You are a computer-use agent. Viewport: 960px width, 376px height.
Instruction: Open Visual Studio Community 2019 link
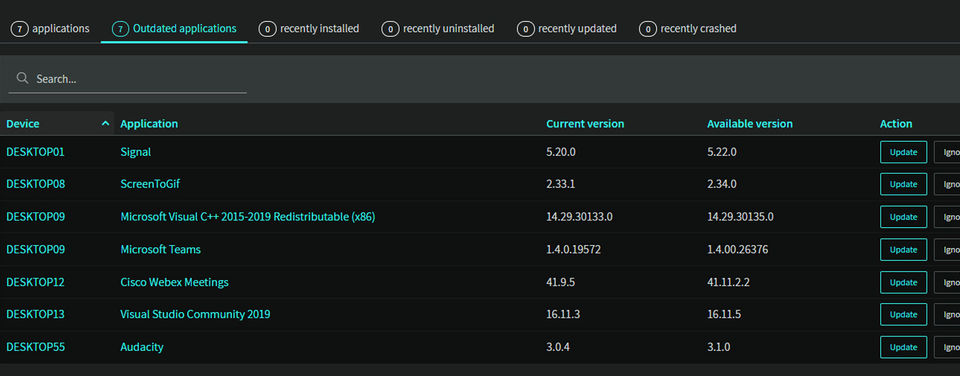point(195,314)
